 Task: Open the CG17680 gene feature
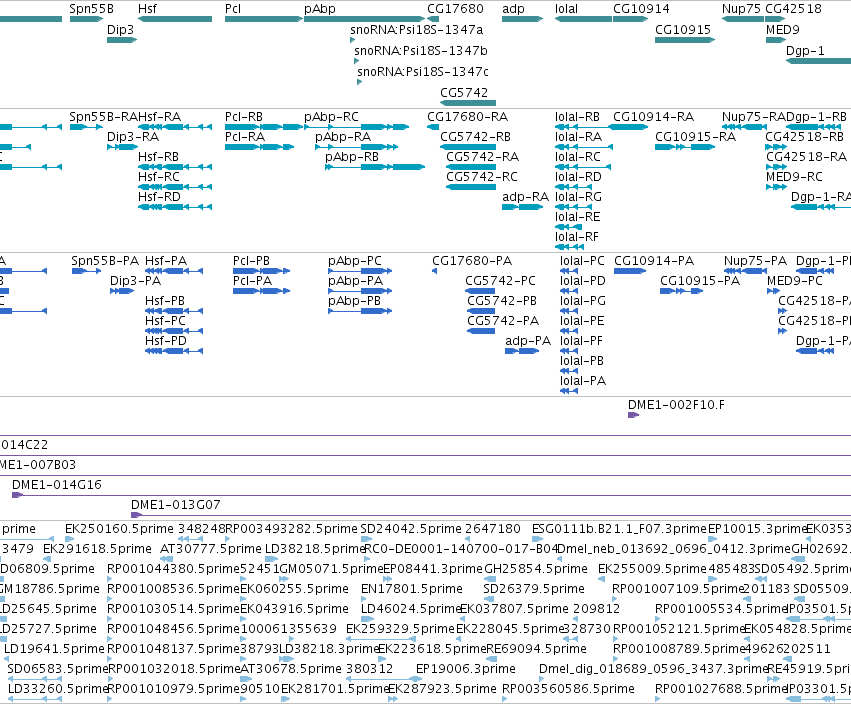(x=433, y=19)
